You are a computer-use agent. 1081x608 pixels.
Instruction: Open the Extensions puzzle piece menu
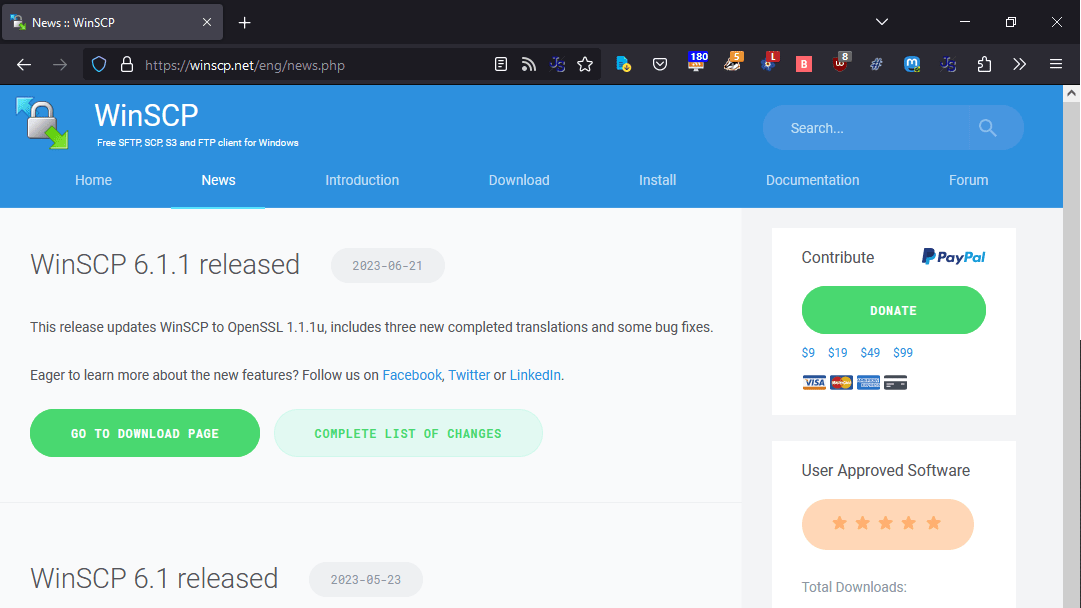click(984, 64)
